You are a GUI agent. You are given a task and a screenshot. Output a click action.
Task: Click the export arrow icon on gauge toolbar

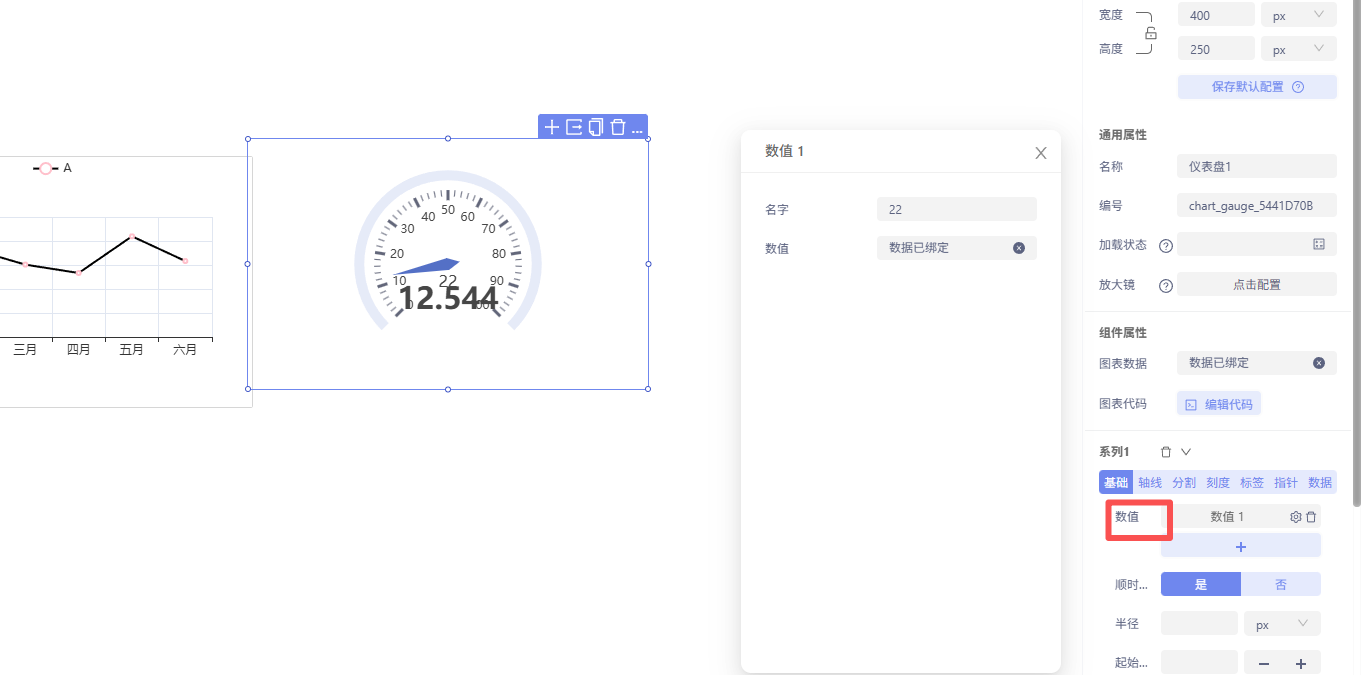pos(574,127)
